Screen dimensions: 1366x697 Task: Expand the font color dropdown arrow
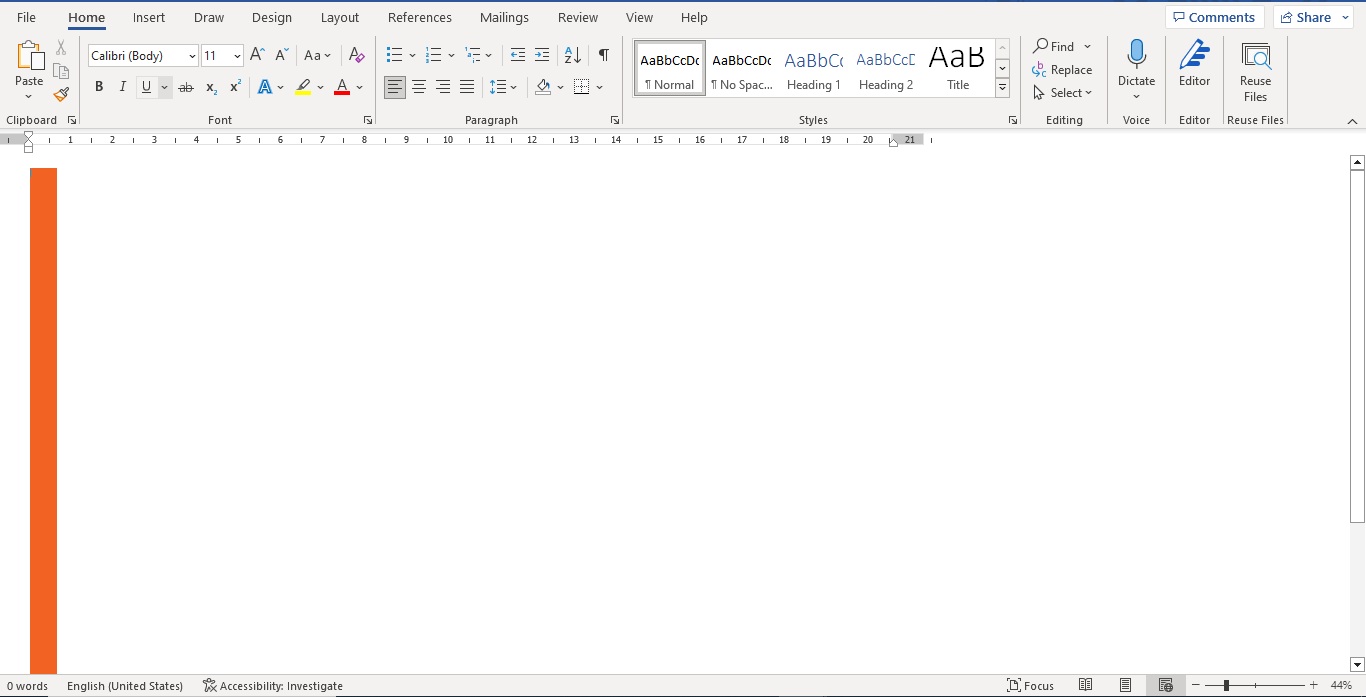pyautogui.click(x=360, y=87)
